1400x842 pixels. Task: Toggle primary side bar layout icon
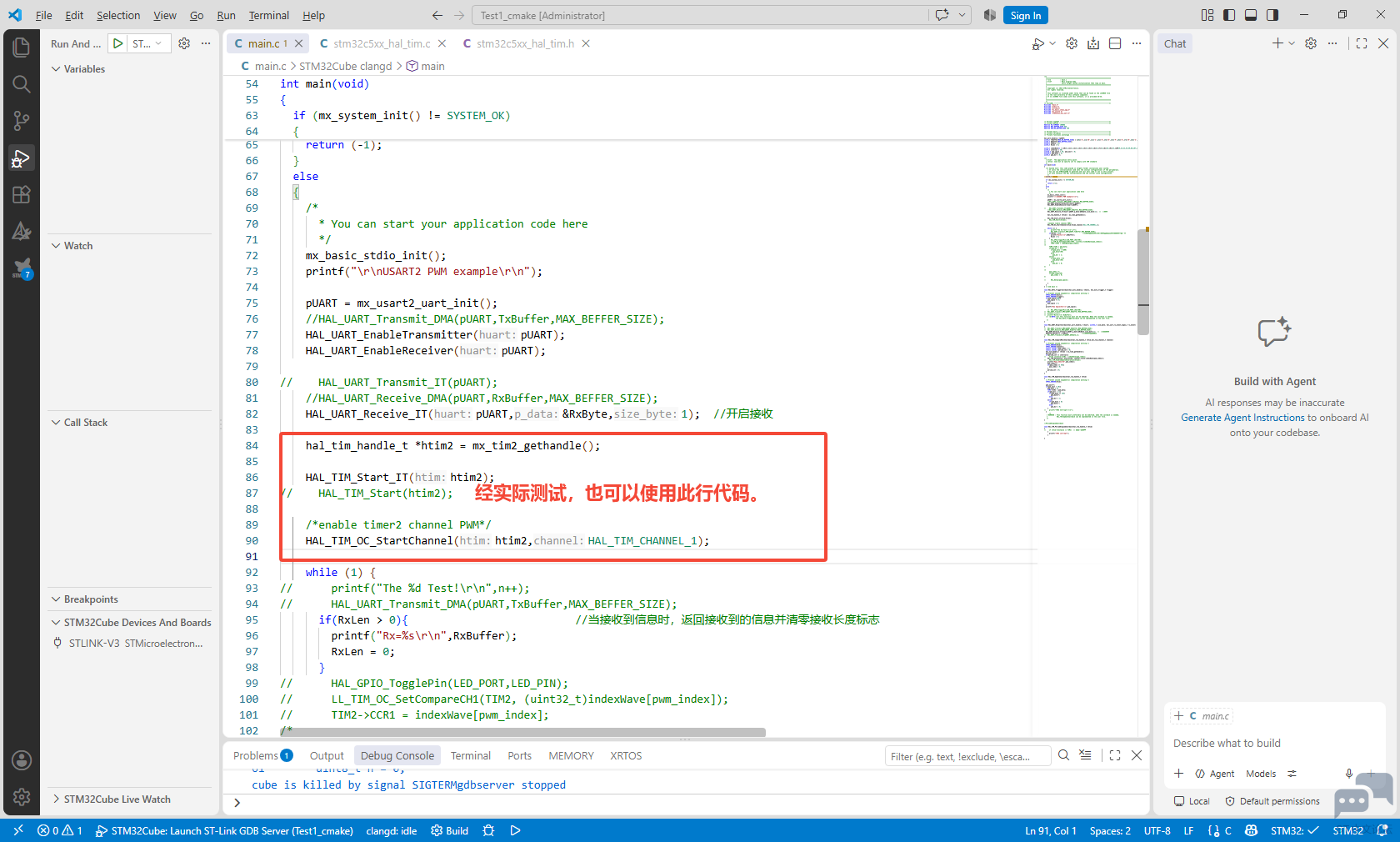click(1229, 15)
